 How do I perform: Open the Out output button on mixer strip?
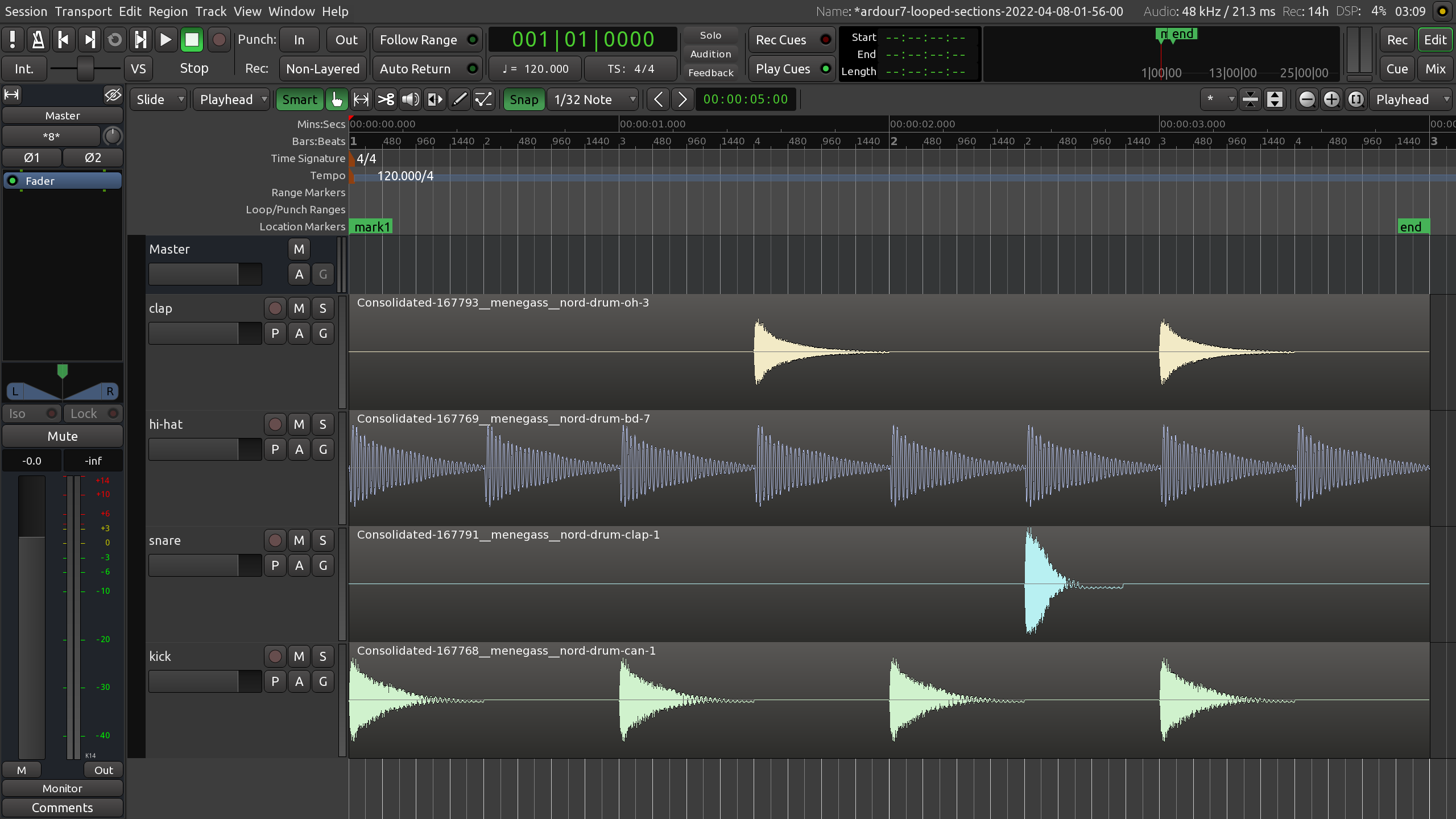click(104, 770)
